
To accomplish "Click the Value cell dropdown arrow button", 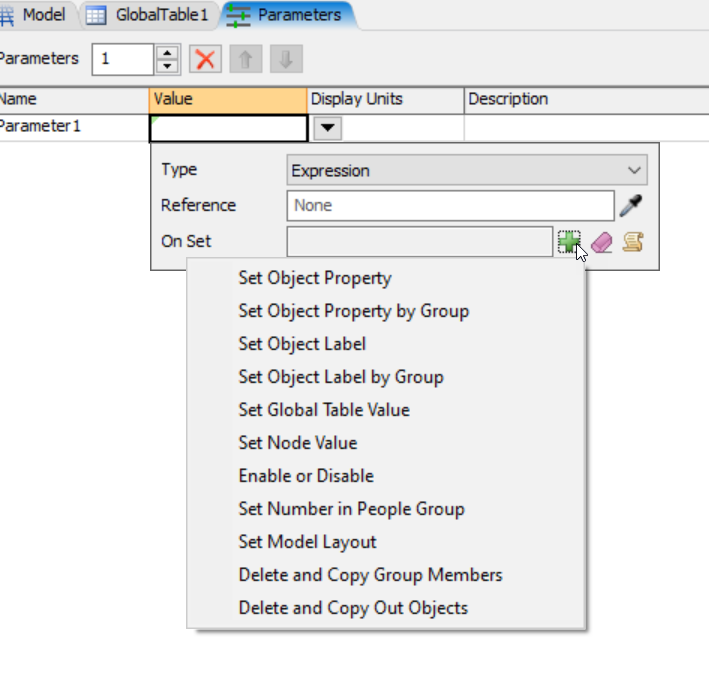I will 327,128.
